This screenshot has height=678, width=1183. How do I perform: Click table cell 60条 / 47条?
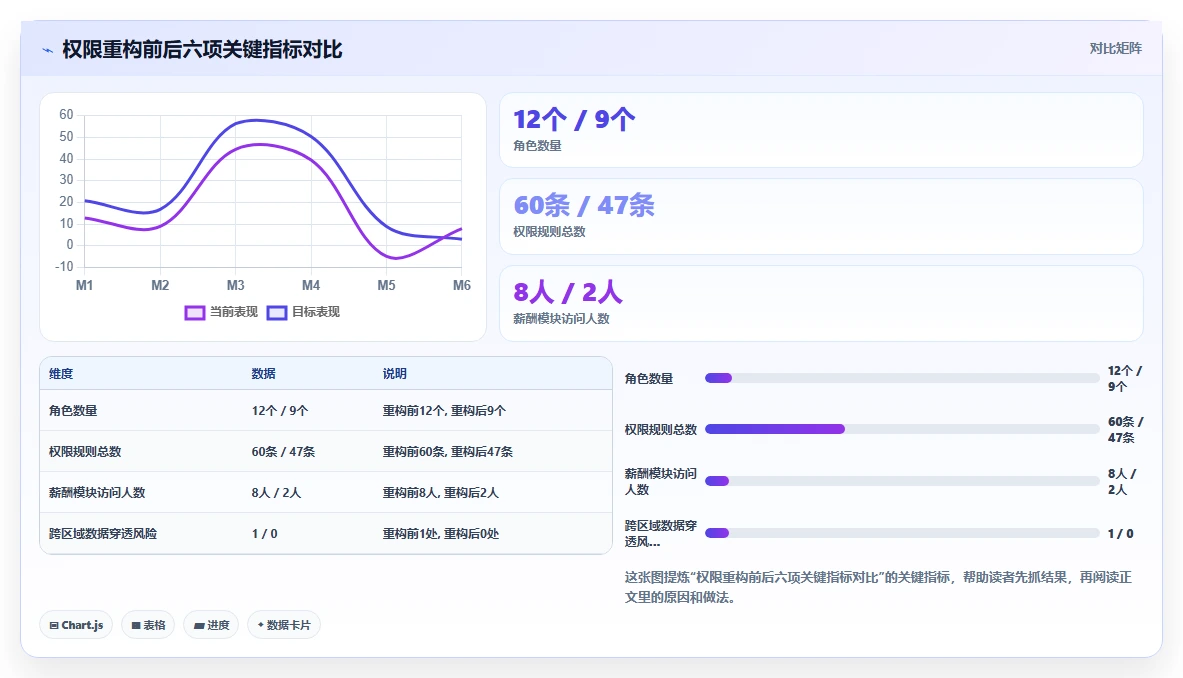(x=284, y=451)
